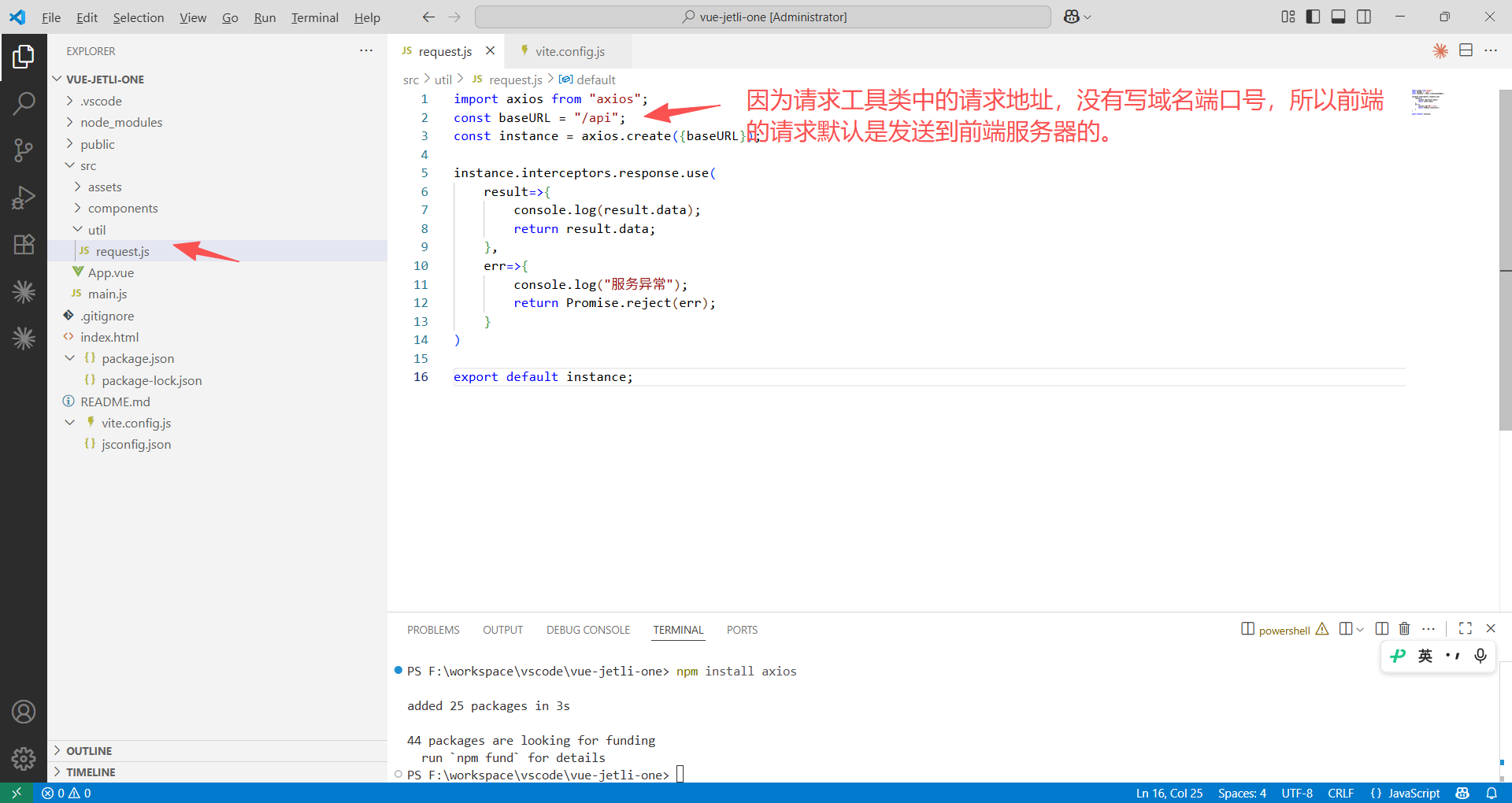Viewport: 1512px width, 803px height.
Task: Close the request.js editor tab
Action: (490, 50)
